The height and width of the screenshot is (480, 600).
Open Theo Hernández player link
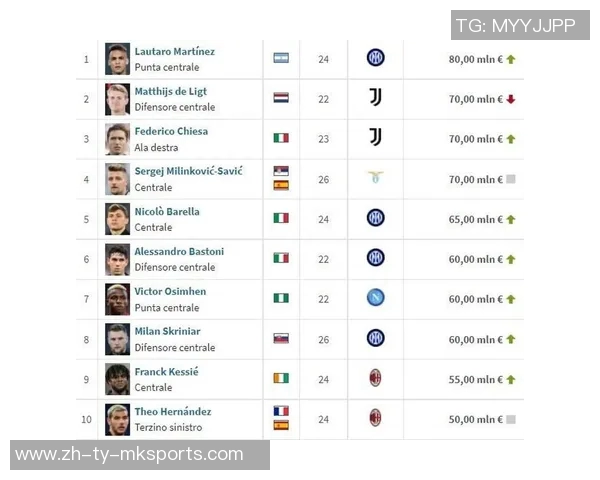point(173,411)
